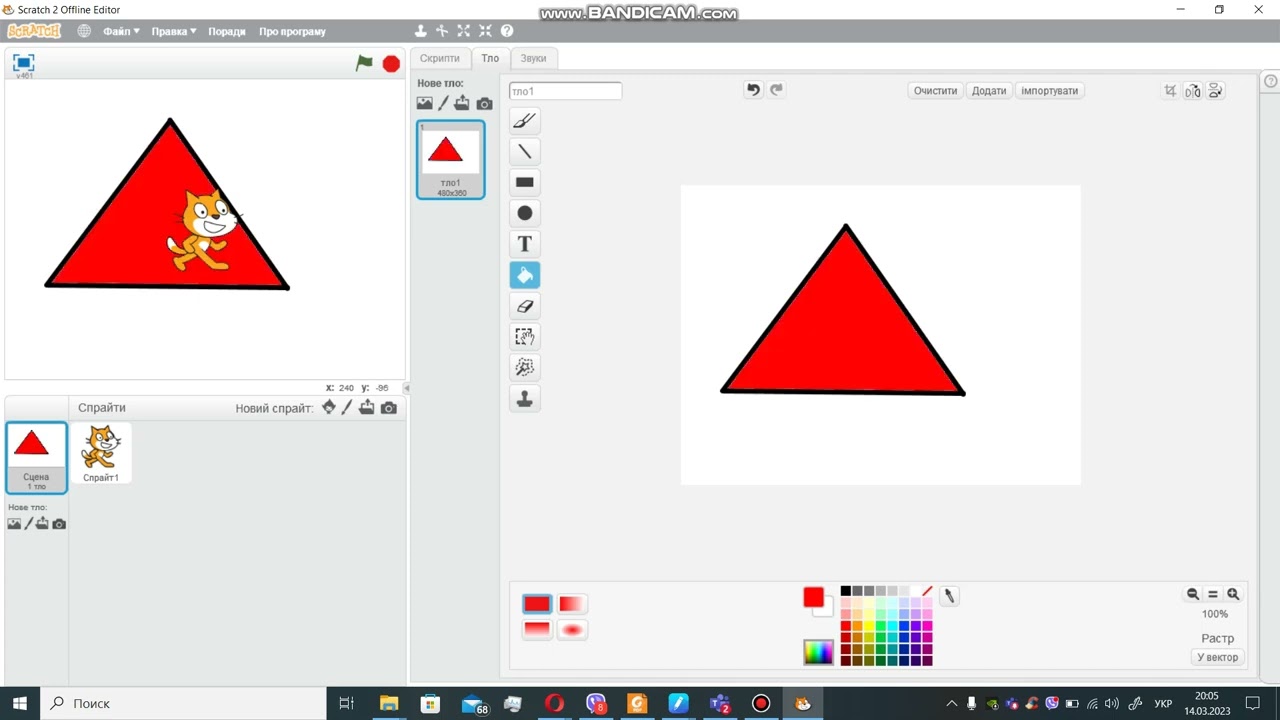The image size is (1280, 720).
Task: Upload backdrop from file in Тло tab
Action: (x=462, y=103)
